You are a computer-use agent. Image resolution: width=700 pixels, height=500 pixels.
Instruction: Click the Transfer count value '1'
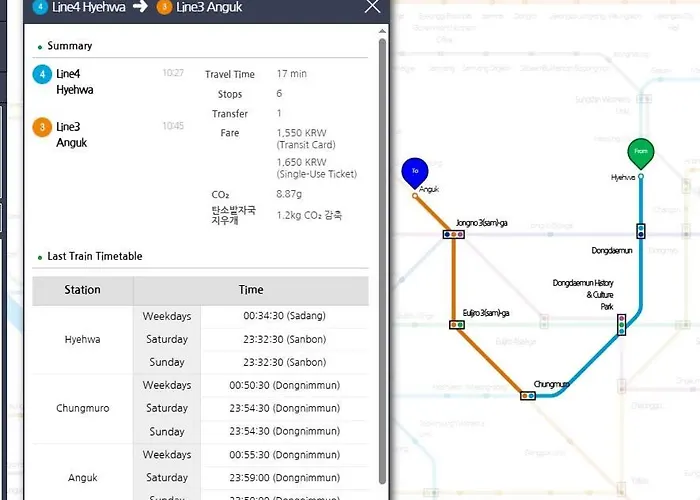tap(279, 113)
